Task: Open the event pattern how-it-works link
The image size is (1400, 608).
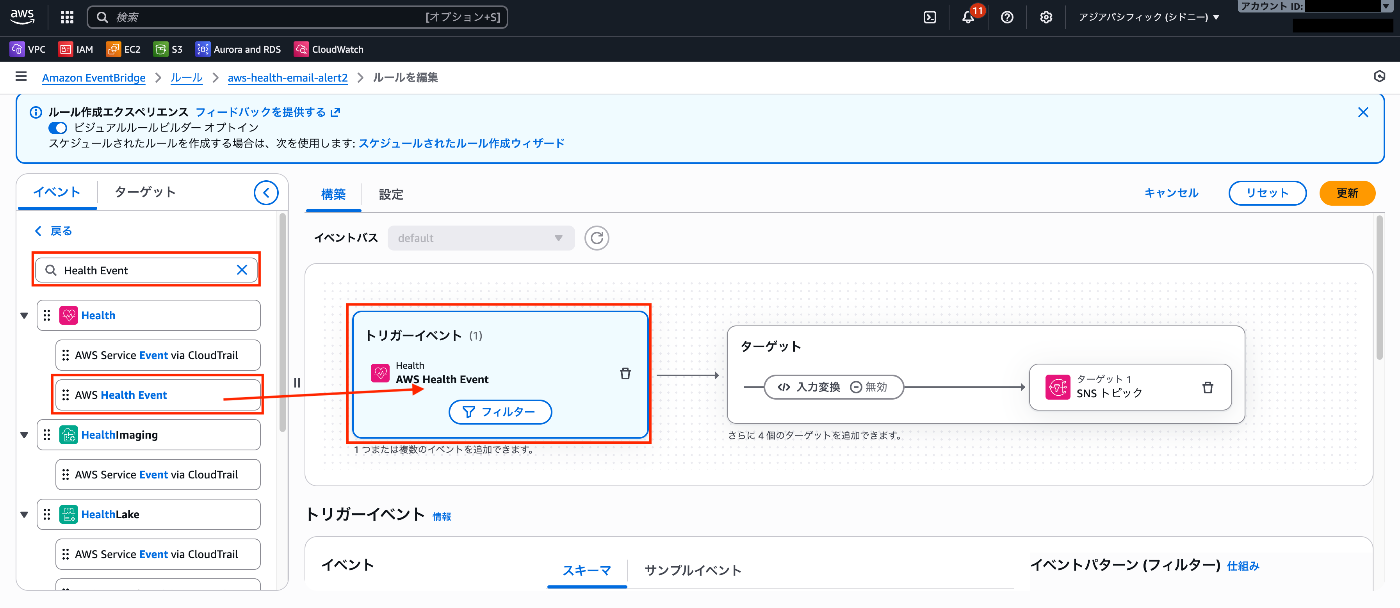Action: [x=1243, y=566]
